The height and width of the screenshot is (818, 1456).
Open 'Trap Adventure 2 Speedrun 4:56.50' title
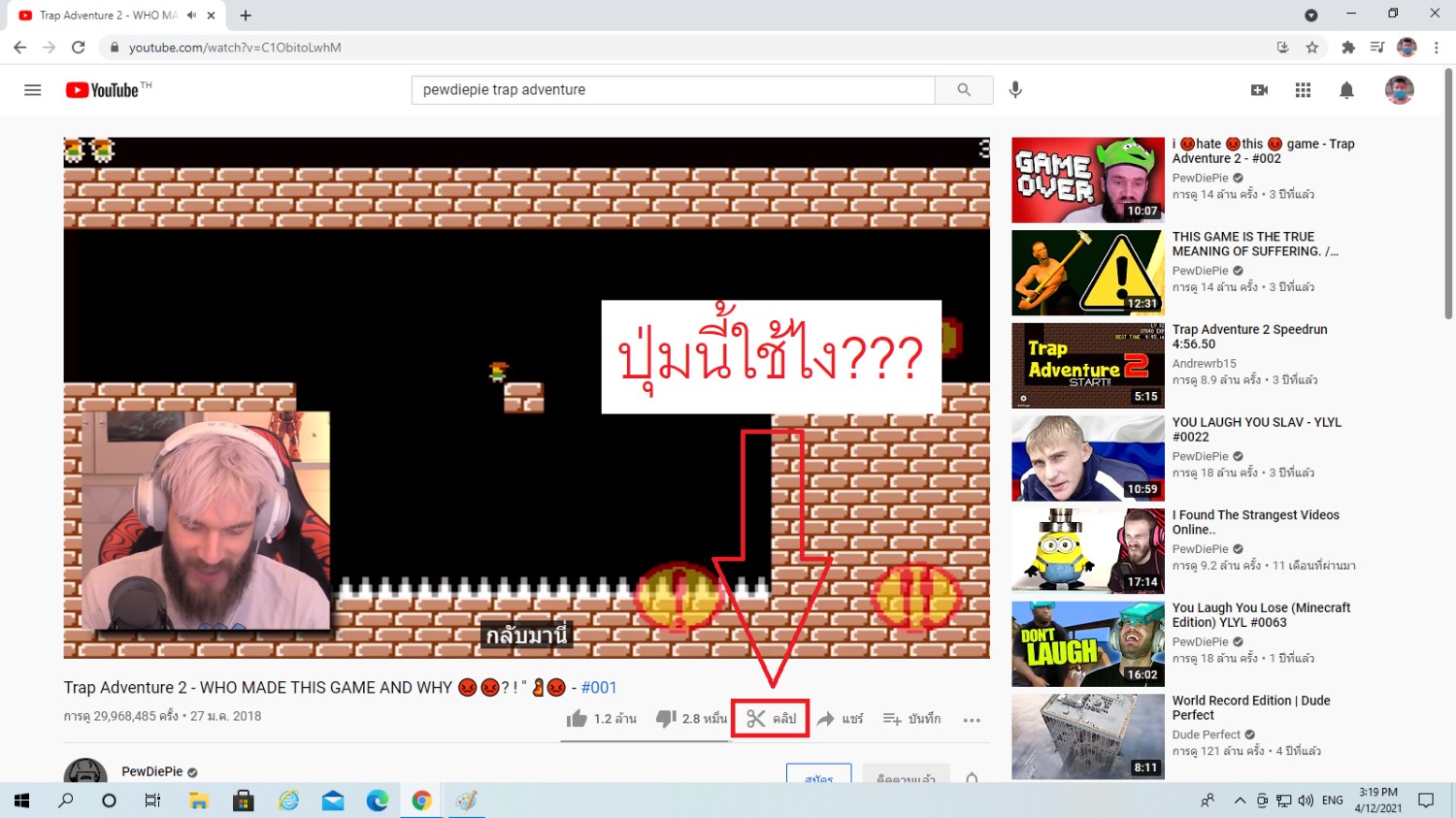point(1250,337)
